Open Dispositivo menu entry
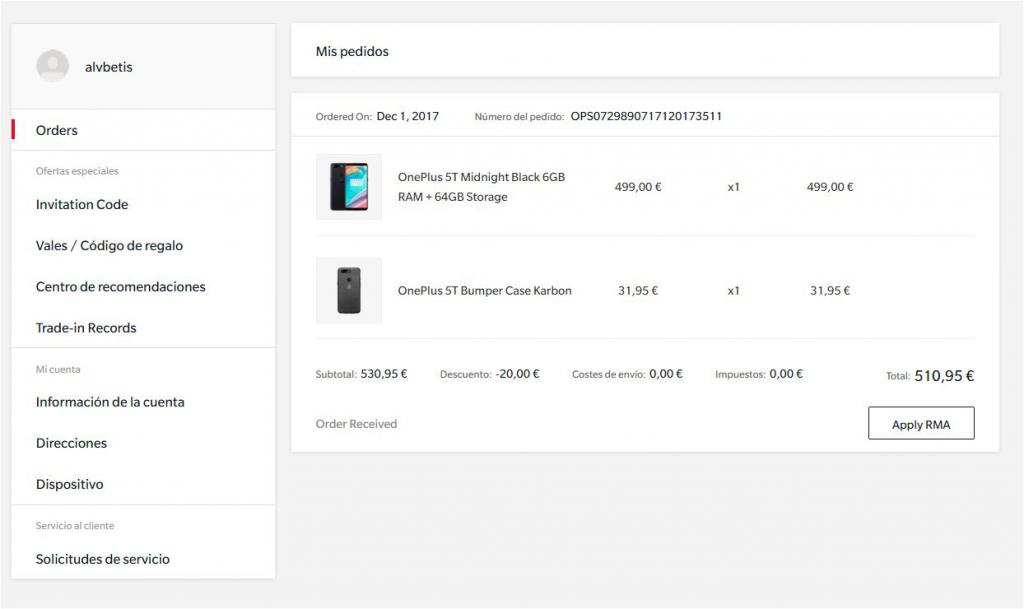 [x=69, y=484]
